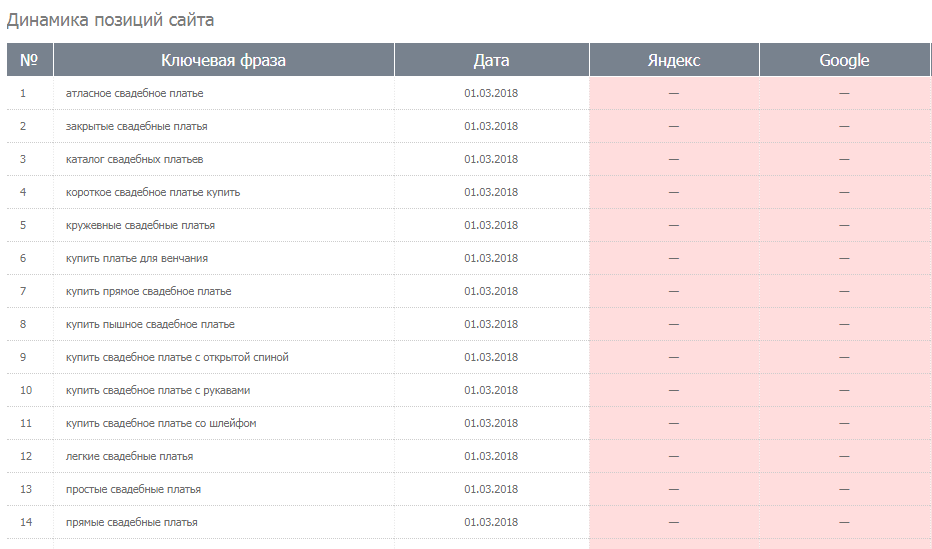The image size is (932, 549).
Task: Click the Google column header
Action: pos(845,60)
